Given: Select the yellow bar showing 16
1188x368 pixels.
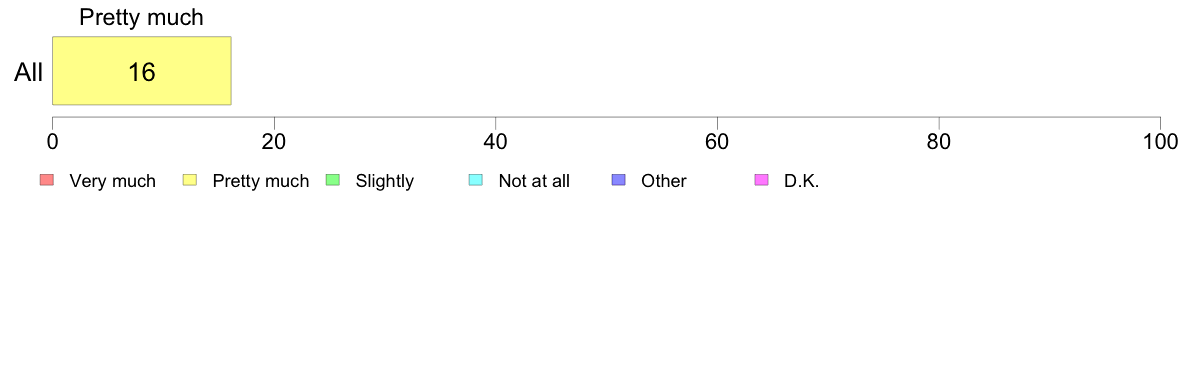Looking at the screenshot, I should (x=142, y=70).
